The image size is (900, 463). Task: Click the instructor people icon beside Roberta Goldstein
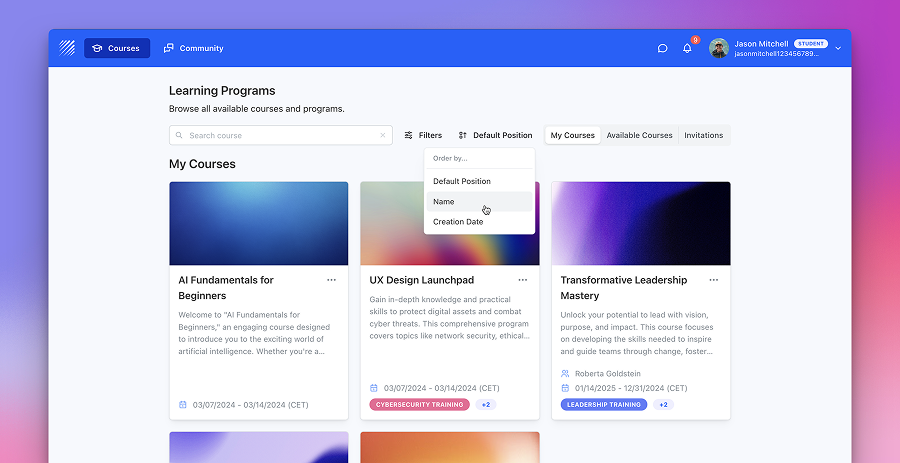(x=565, y=373)
